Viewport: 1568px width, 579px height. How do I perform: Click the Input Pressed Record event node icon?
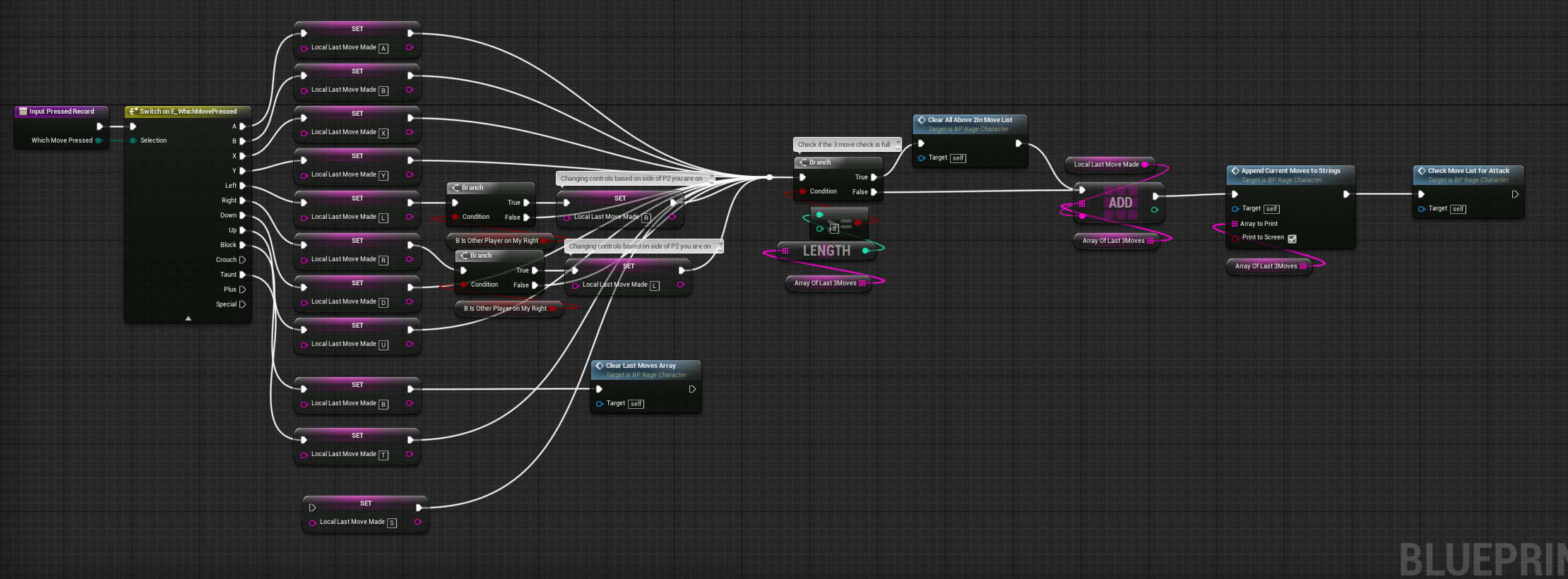(23, 112)
